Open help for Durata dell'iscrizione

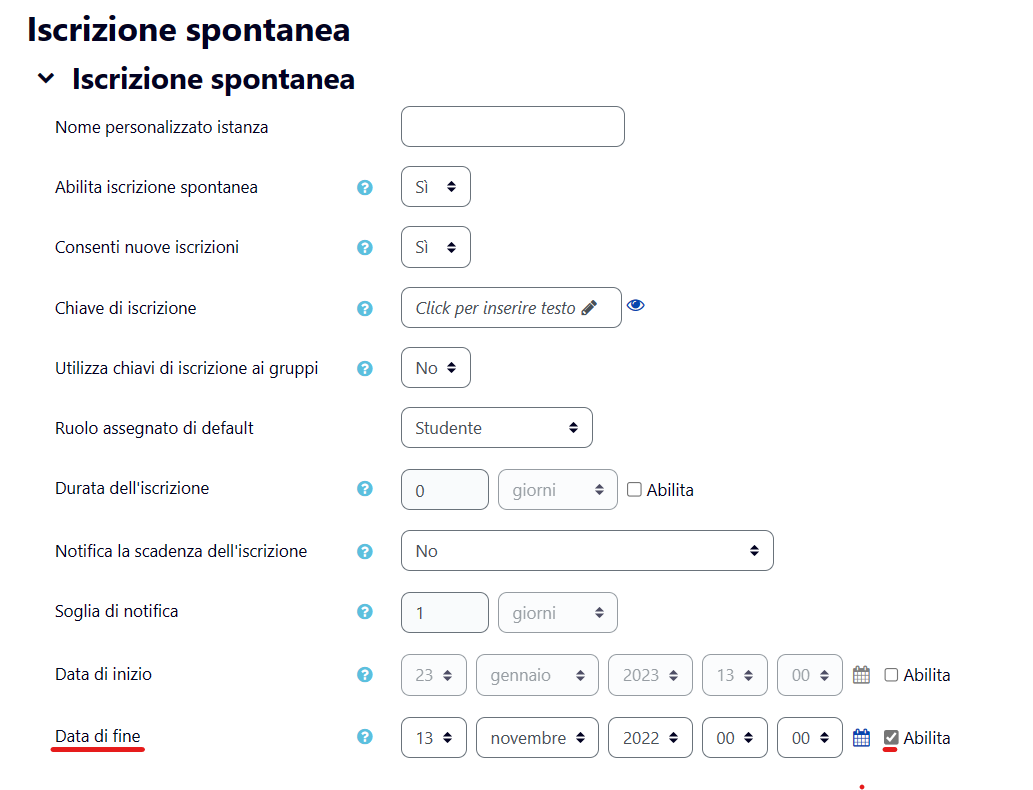coord(365,489)
